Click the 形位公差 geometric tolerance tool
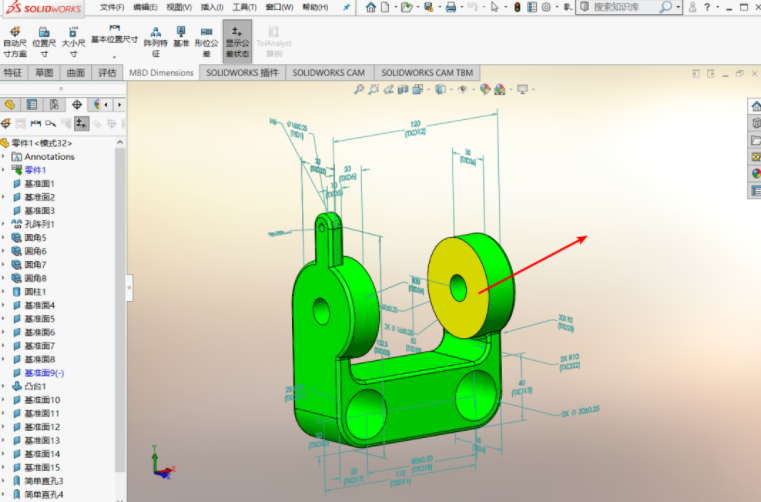This screenshot has height=502, width=761. [206, 42]
